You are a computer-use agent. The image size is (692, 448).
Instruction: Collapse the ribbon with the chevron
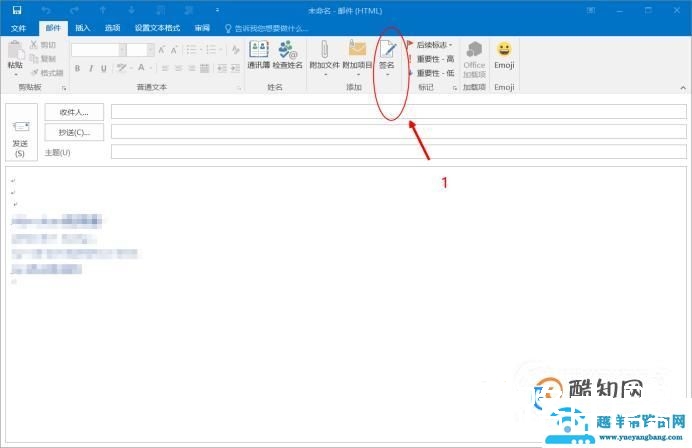[683, 88]
